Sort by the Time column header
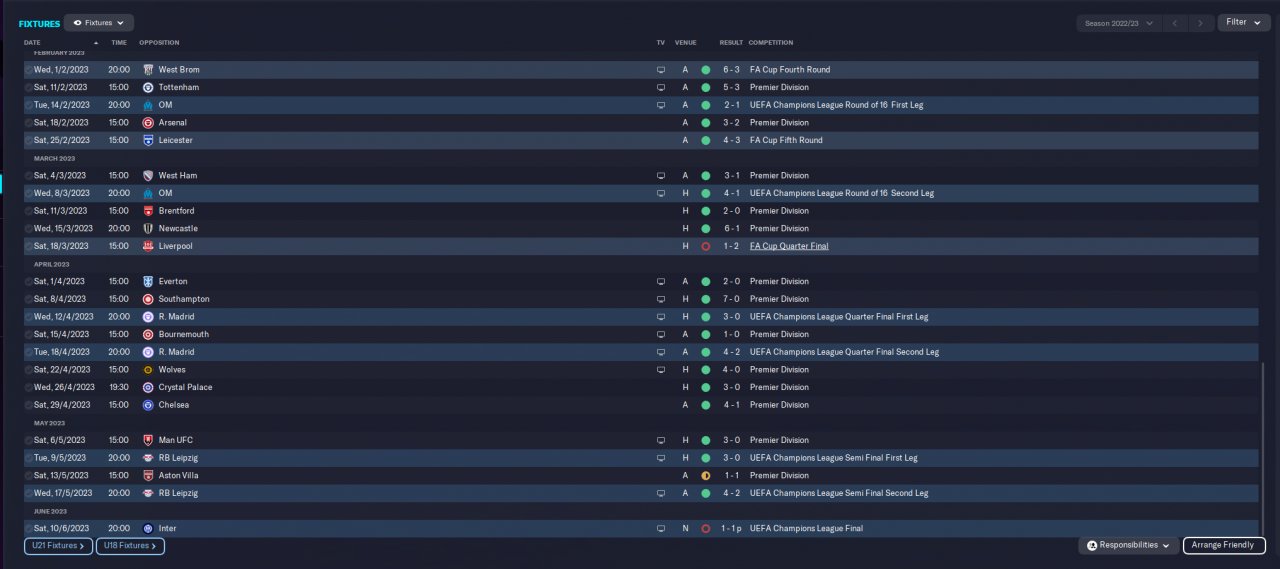This screenshot has height=569, width=1280. (119, 43)
